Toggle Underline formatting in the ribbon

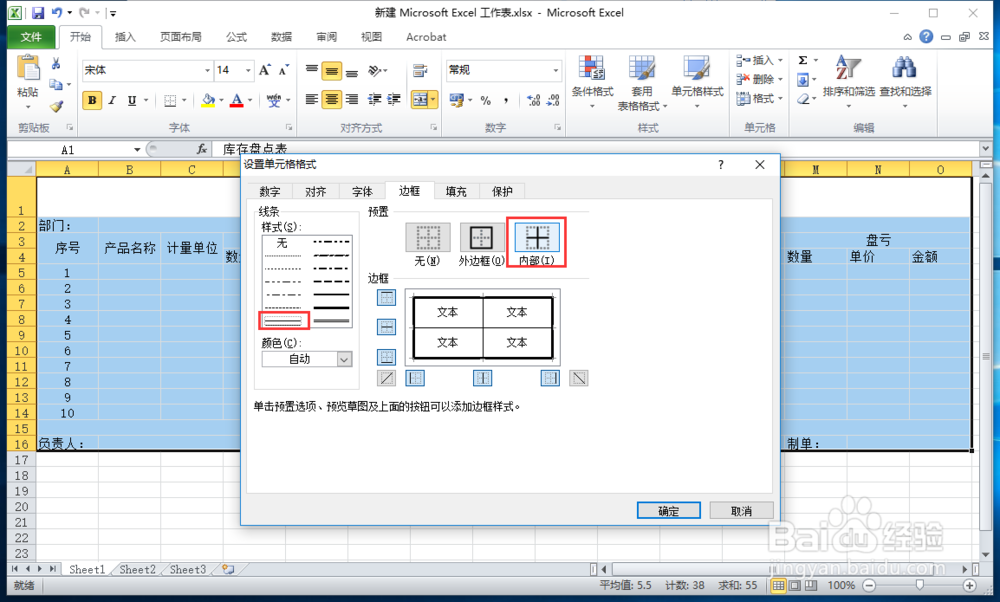131,100
